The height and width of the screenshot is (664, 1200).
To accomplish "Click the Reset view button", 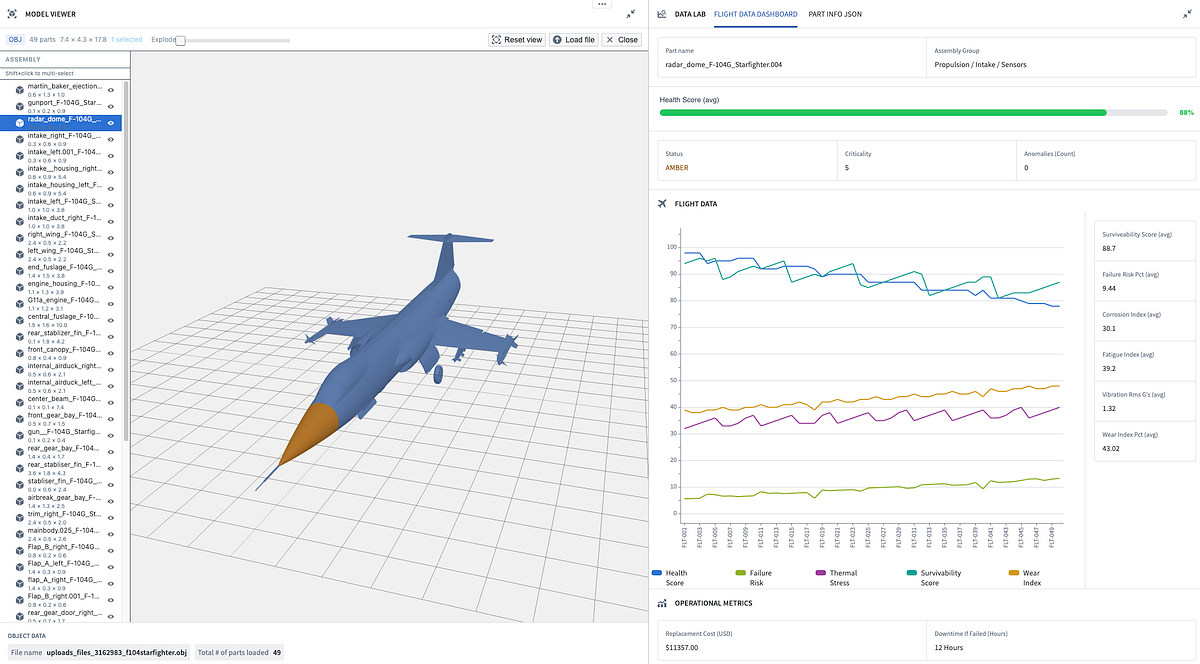I will coord(517,40).
